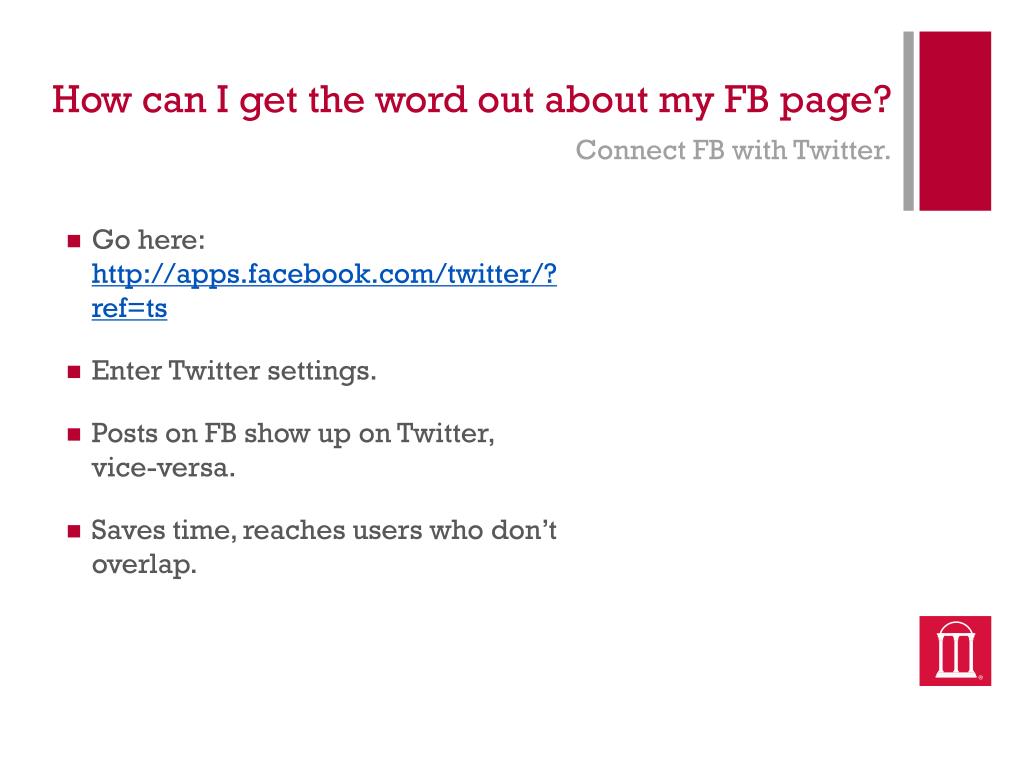Click the bullet before 'Enter Twitter settings.'

click(x=74, y=372)
